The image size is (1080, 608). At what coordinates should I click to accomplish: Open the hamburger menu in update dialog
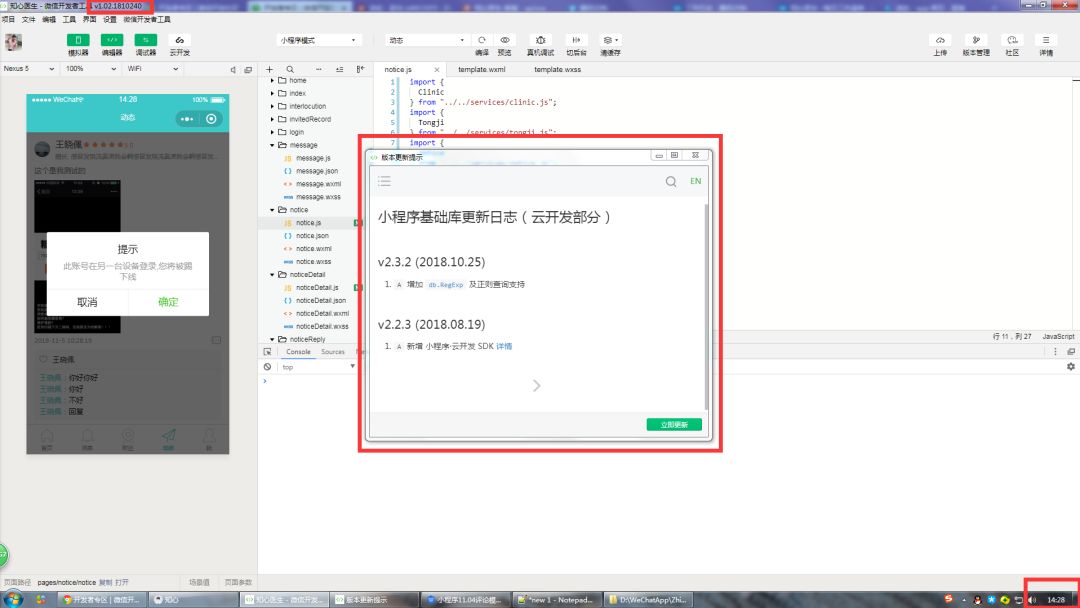pos(384,181)
